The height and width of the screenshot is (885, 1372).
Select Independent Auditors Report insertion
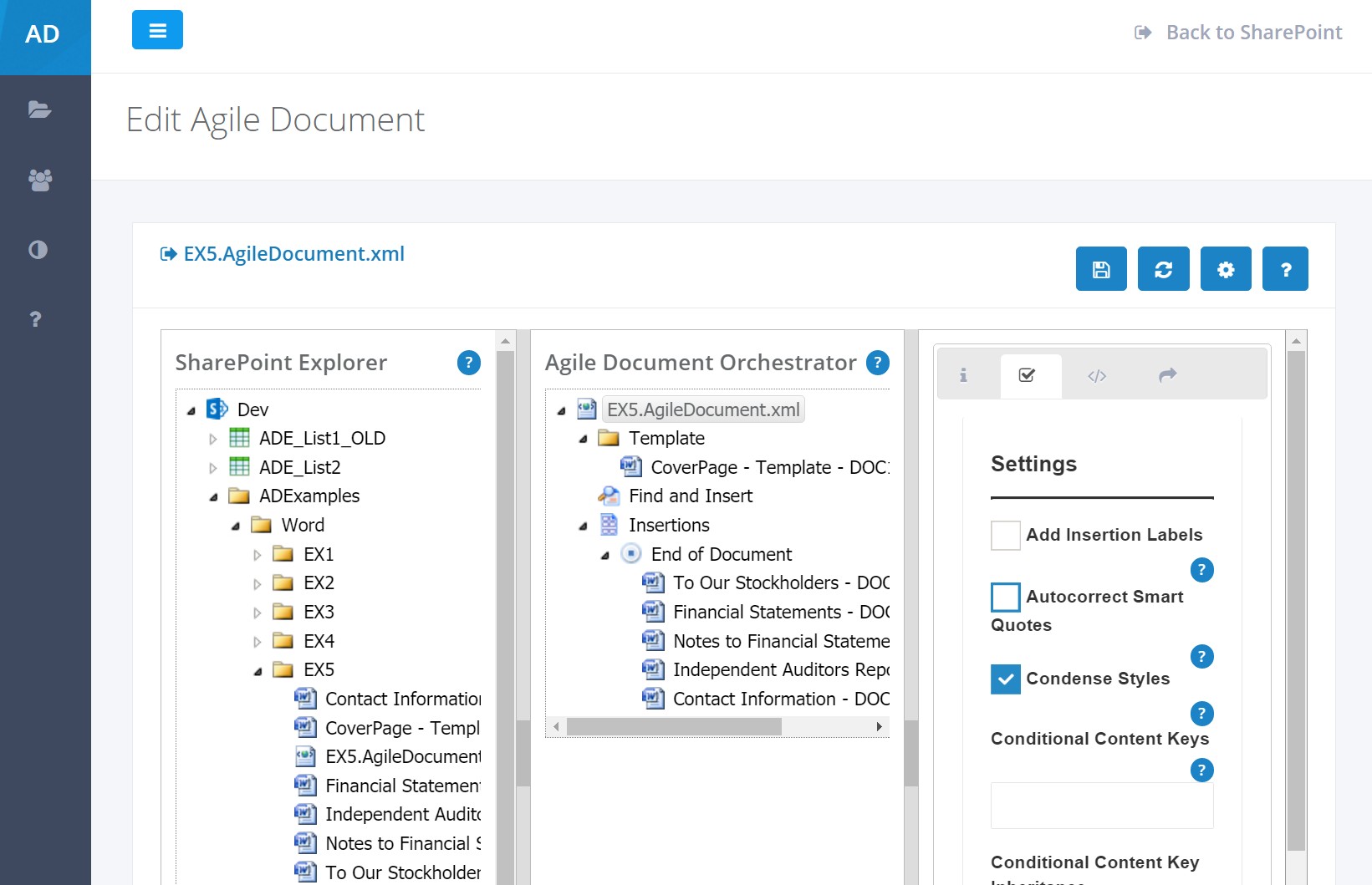[781, 670]
